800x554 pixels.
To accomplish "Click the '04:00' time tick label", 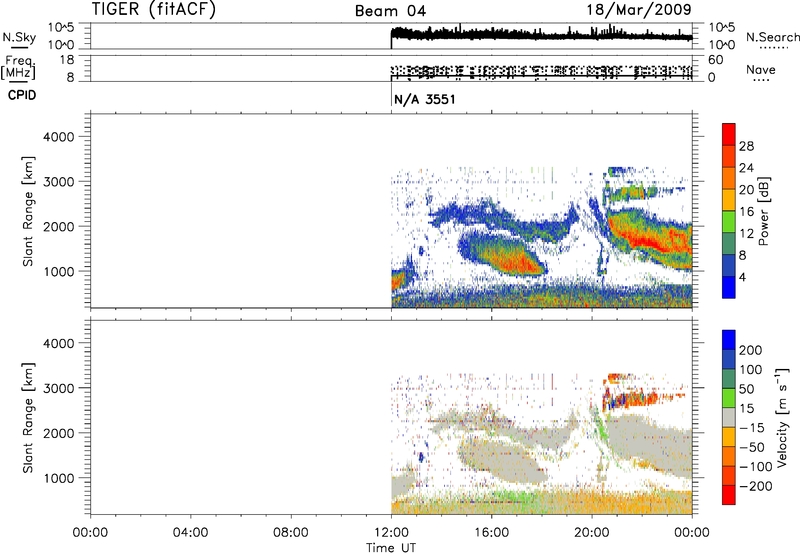I will 190,533.
